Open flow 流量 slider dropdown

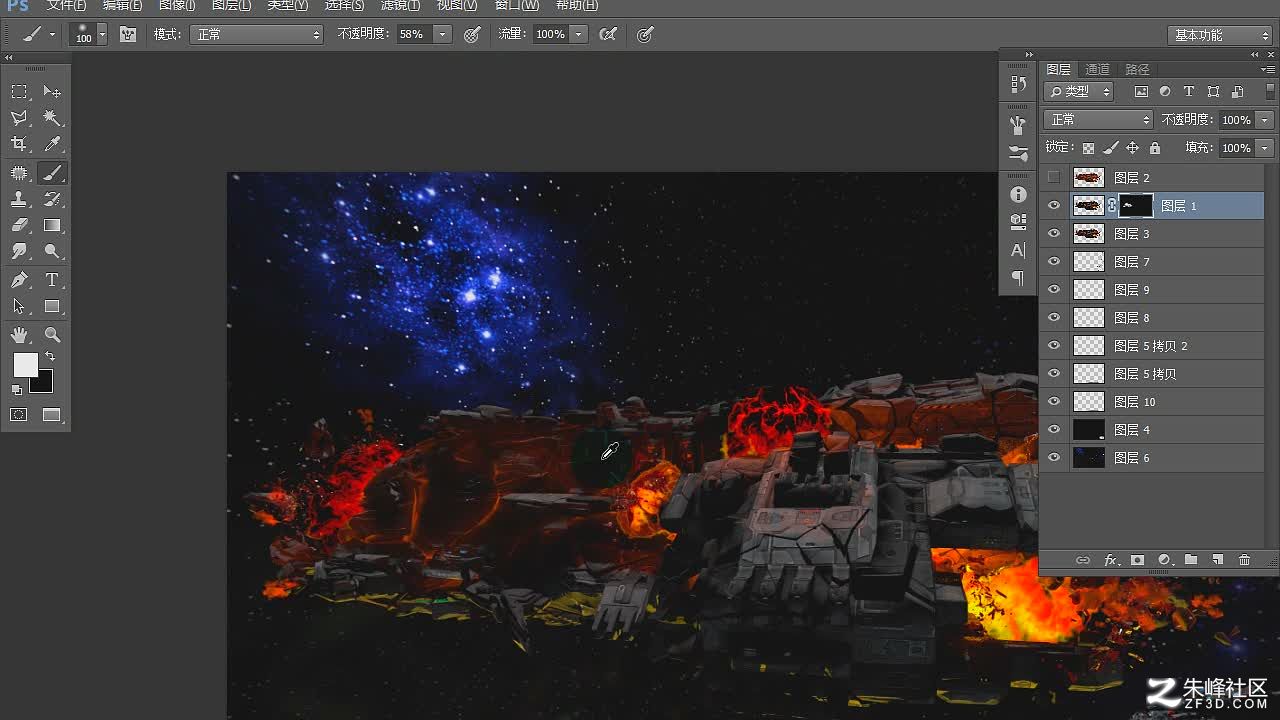pos(578,34)
